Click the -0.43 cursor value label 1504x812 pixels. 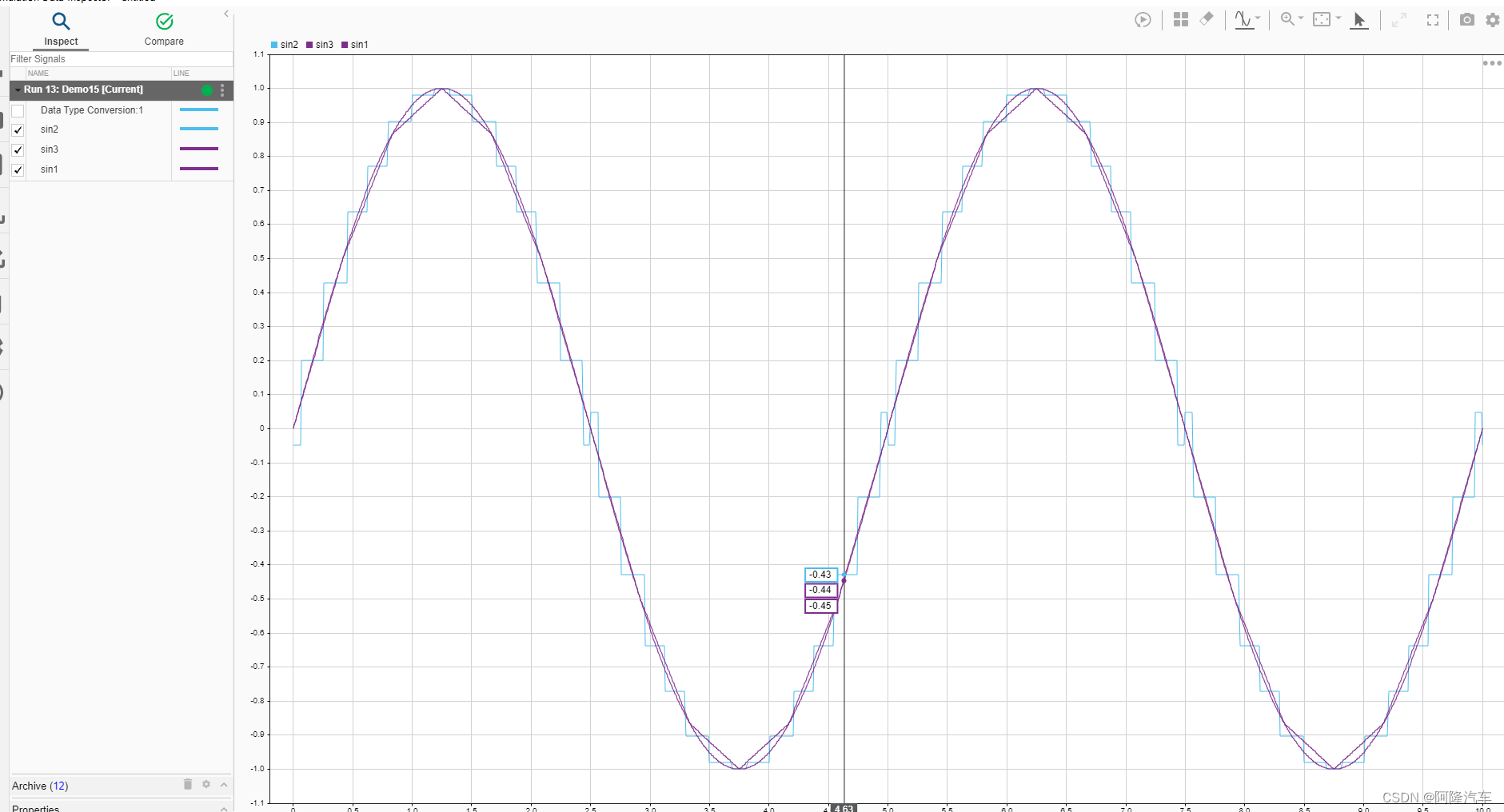click(820, 575)
